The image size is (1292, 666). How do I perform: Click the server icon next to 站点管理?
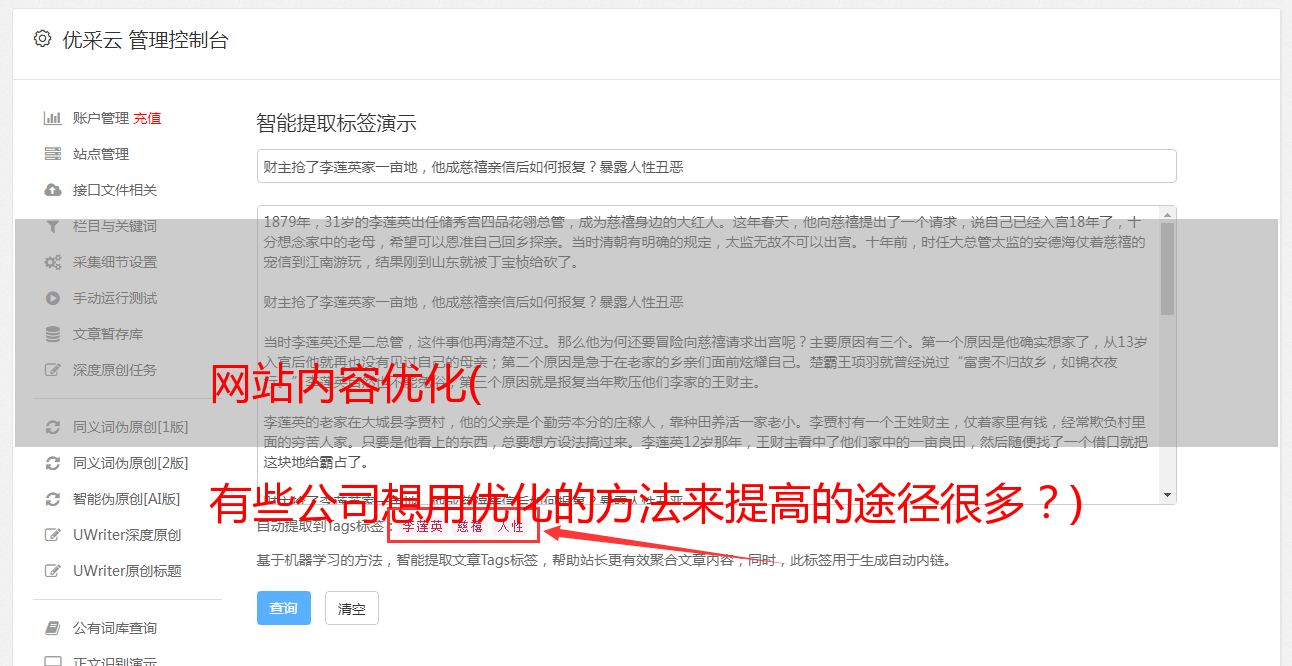52,154
